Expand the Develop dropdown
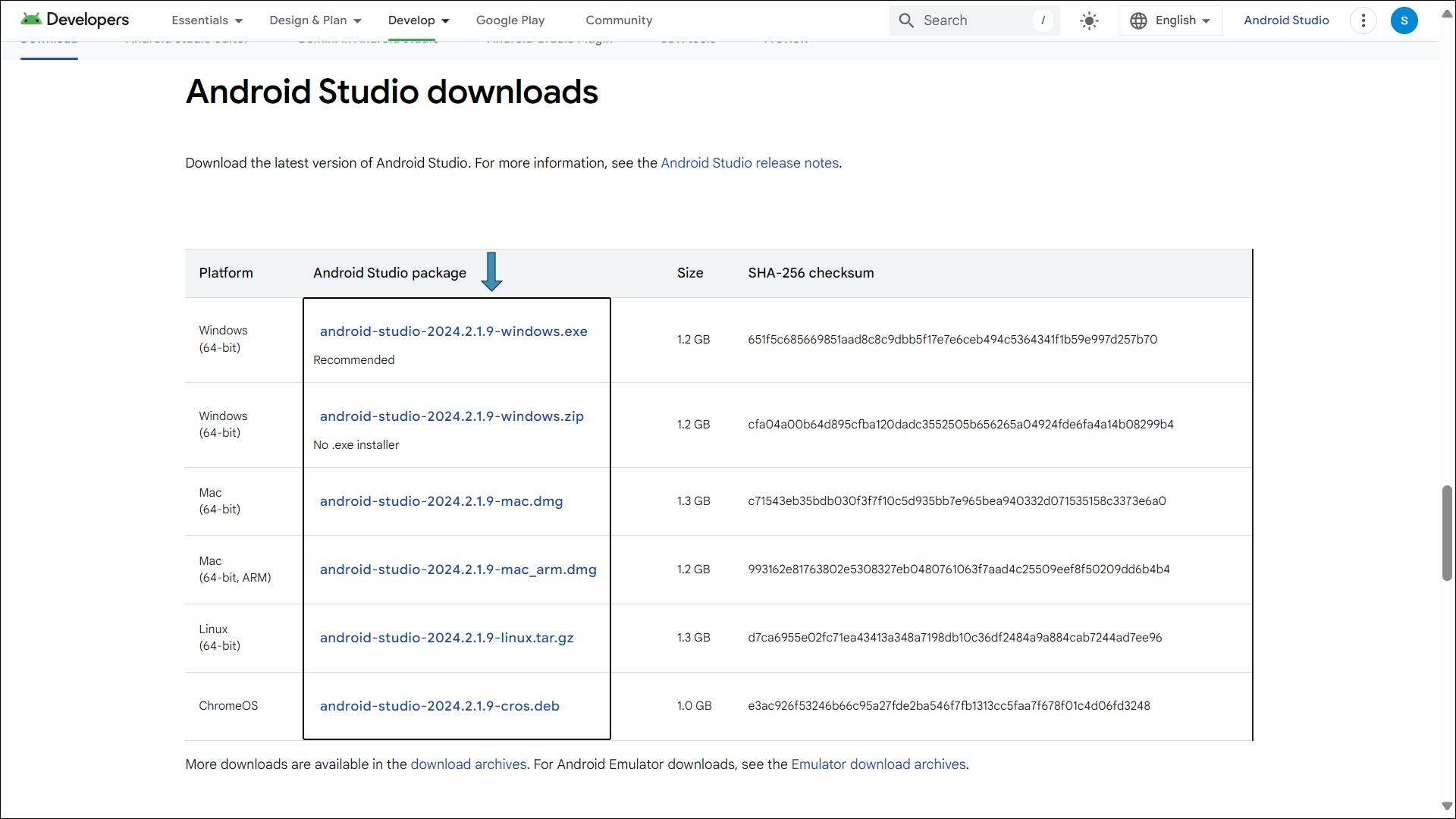Viewport: 1456px width, 819px height. pyautogui.click(x=419, y=20)
